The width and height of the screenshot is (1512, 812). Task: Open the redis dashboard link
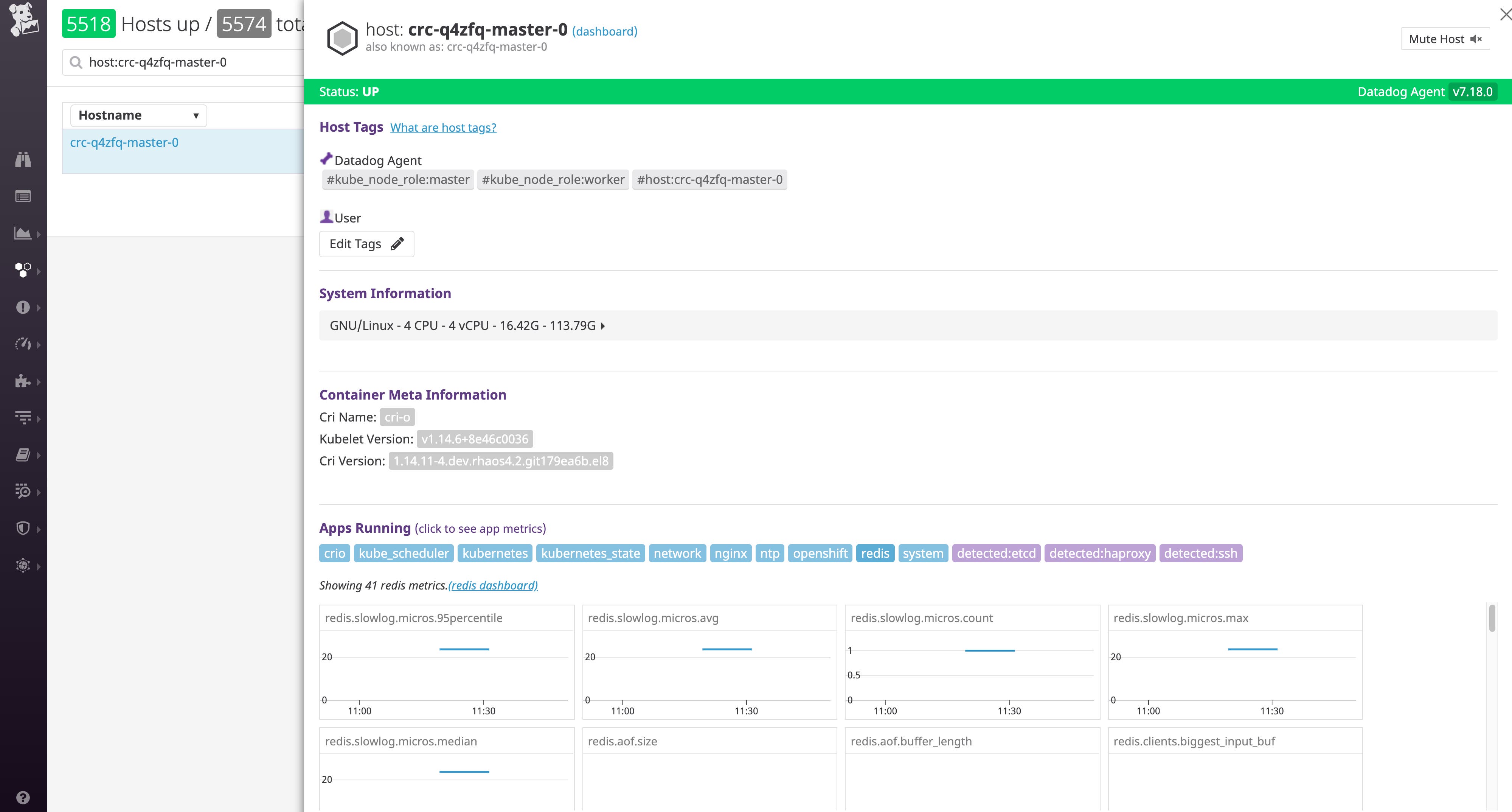[x=492, y=585]
